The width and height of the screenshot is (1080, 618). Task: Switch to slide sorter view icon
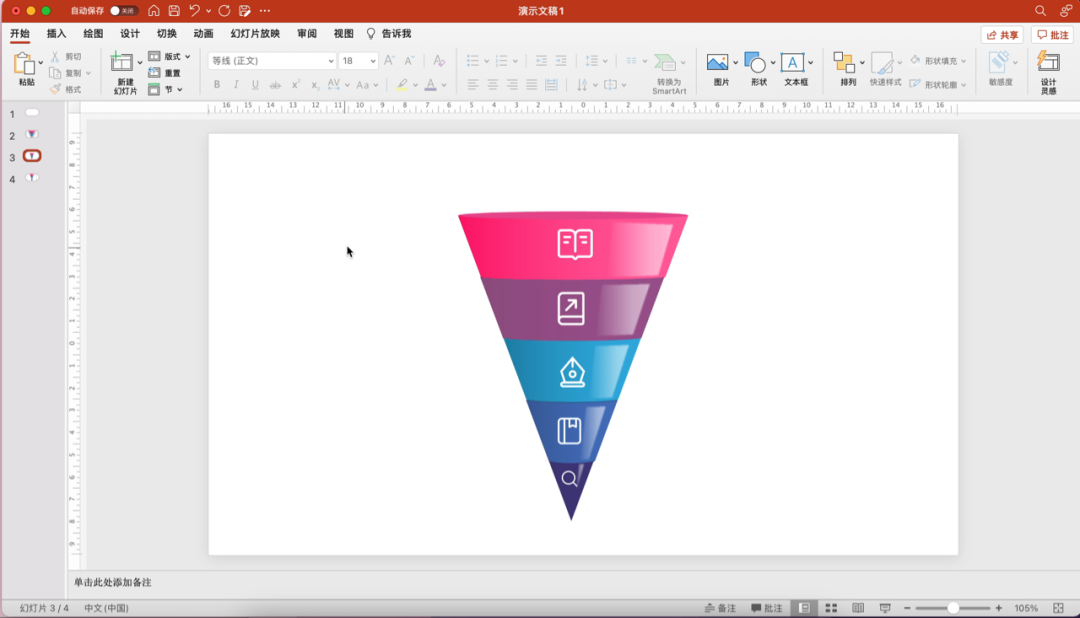click(831, 608)
